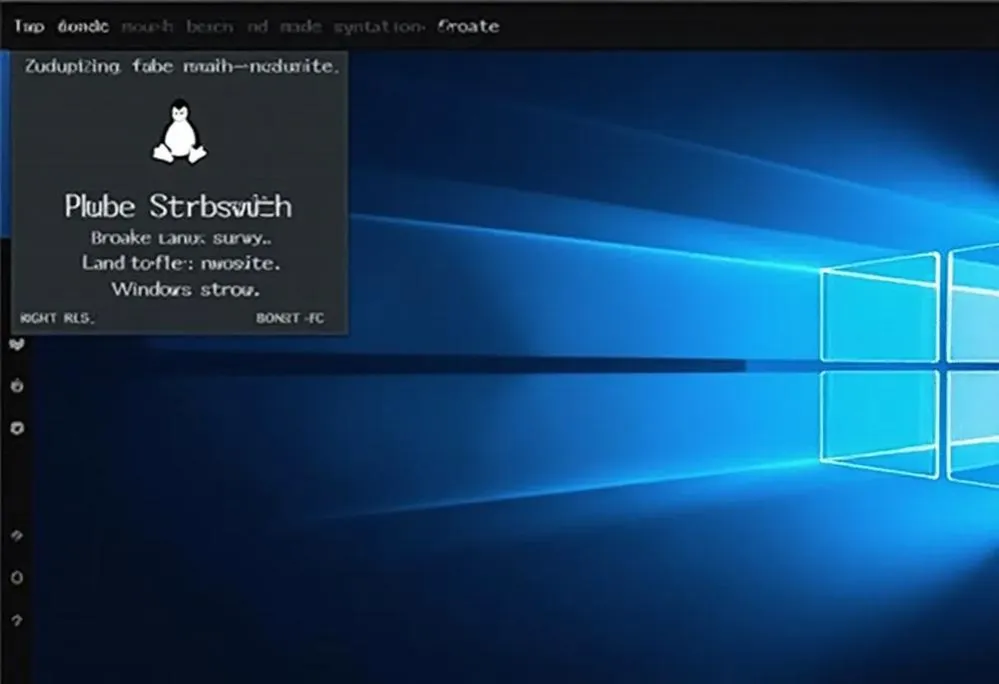Select the dimmed 'bercn' top bar item
999x684 pixels.
pyautogui.click(x=210, y=27)
